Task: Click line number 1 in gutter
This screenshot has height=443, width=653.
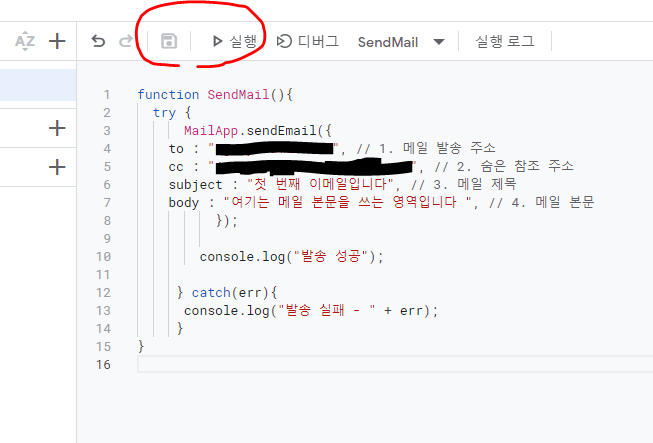Action: (107, 95)
